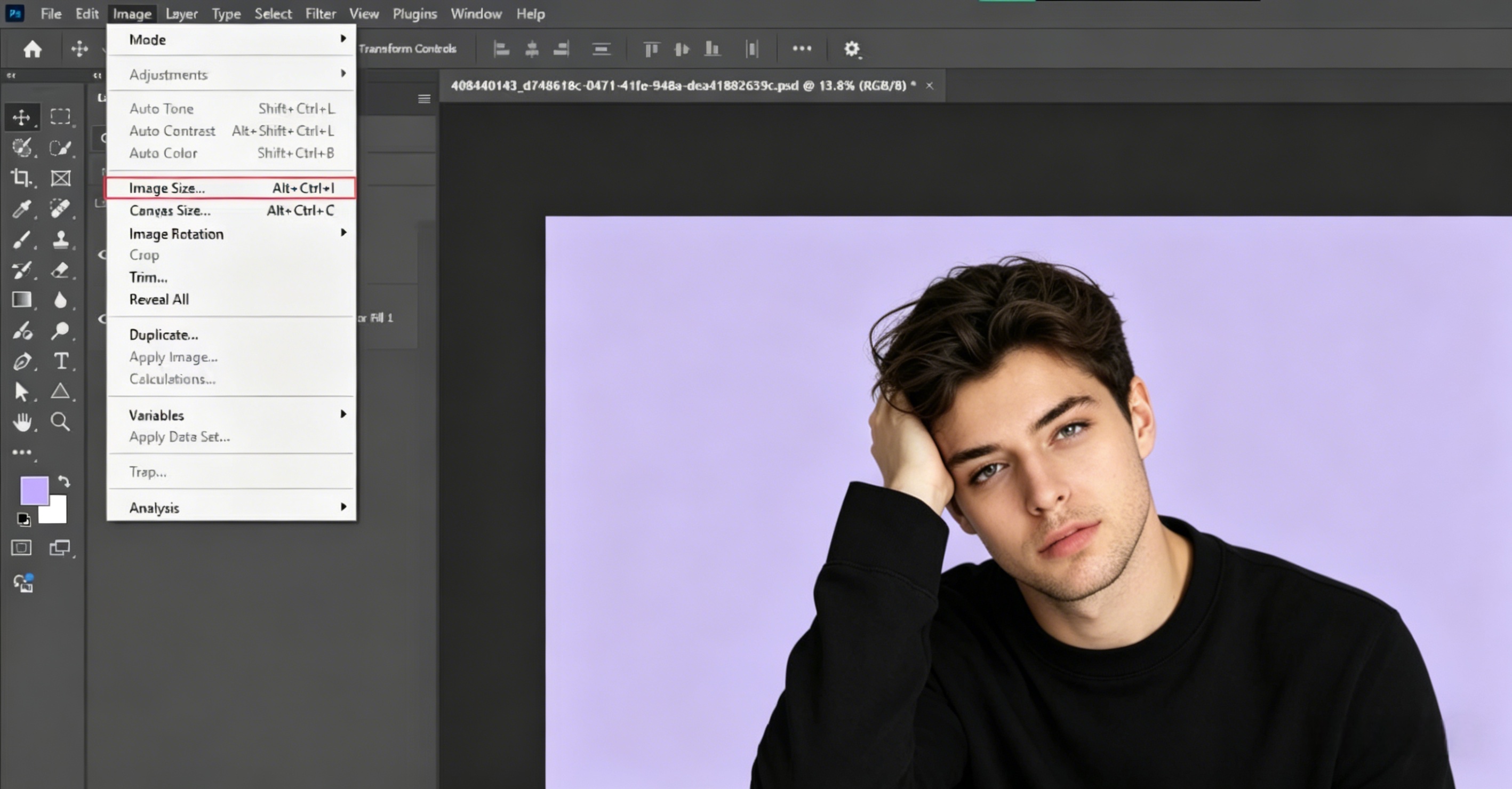Screen dimensions: 1512x789
Task: Select the Move tool
Action: pyautogui.click(x=22, y=117)
